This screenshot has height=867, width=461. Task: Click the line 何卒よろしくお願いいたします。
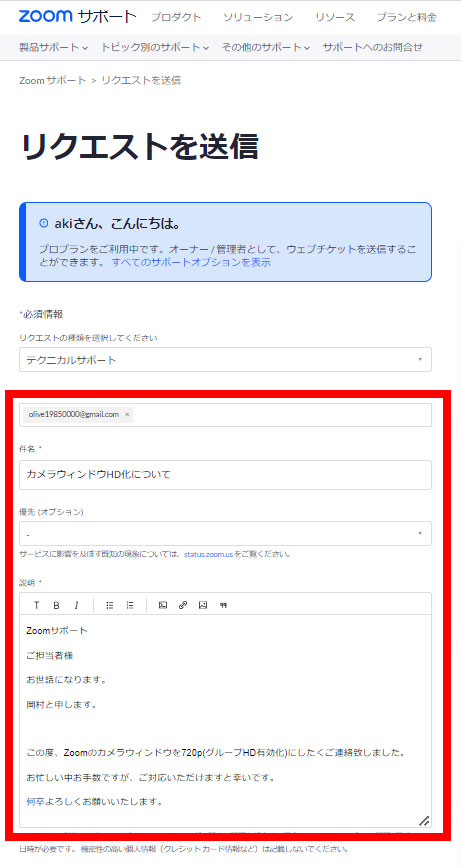click(x=94, y=801)
